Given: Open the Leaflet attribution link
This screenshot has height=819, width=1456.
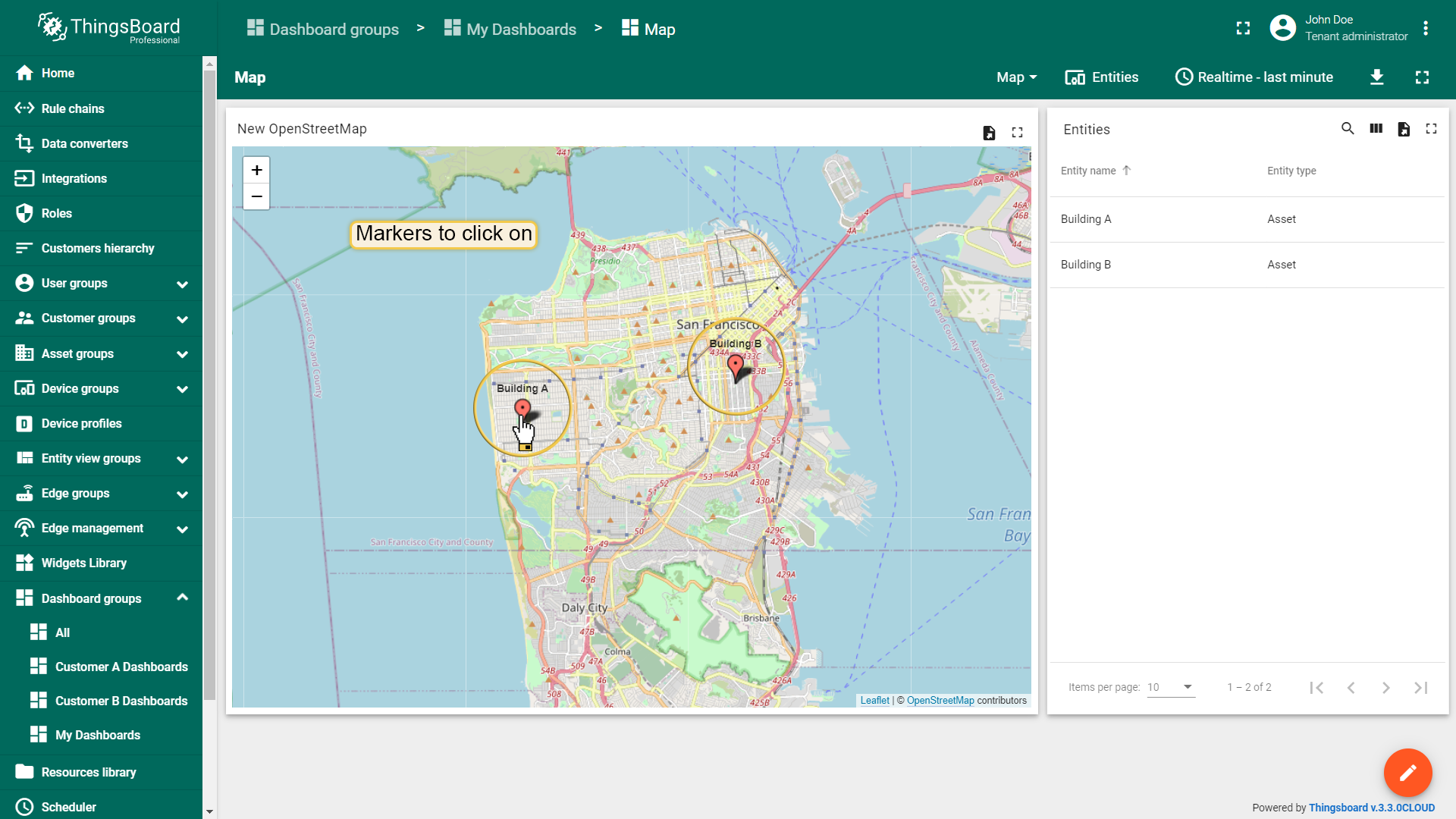Looking at the screenshot, I should coord(874,701).
